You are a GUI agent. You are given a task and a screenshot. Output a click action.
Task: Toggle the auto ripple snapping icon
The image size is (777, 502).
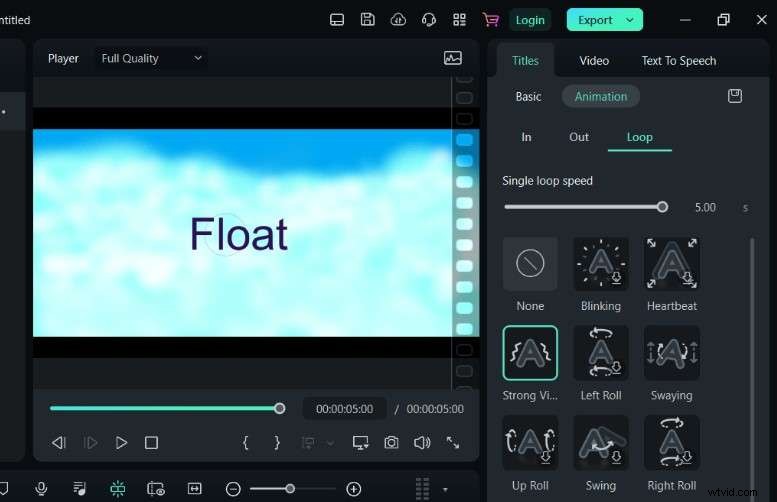pyautogui.click(x=117, y=489)
